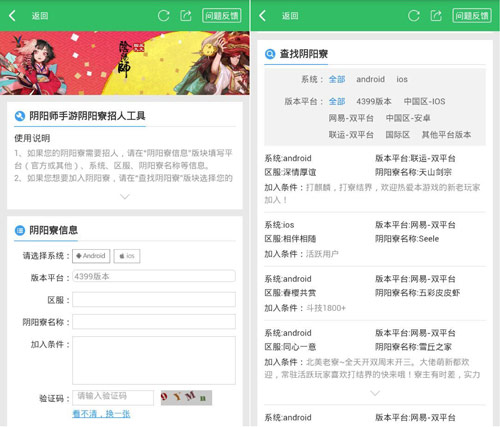Filter system by ios in search panel

point(402,79)
